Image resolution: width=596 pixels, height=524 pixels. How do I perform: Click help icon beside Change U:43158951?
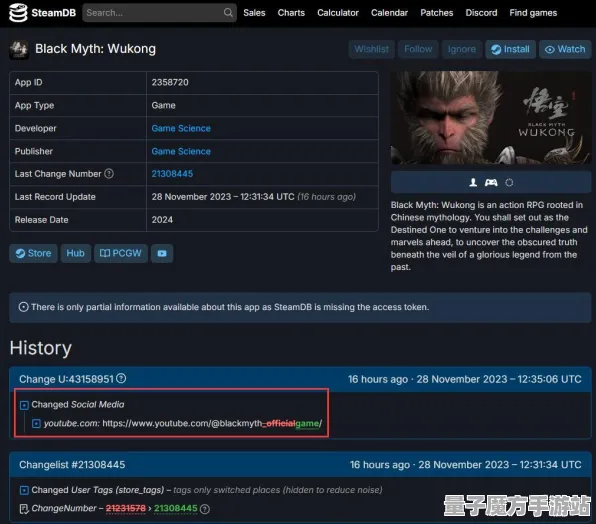[121, 378]
